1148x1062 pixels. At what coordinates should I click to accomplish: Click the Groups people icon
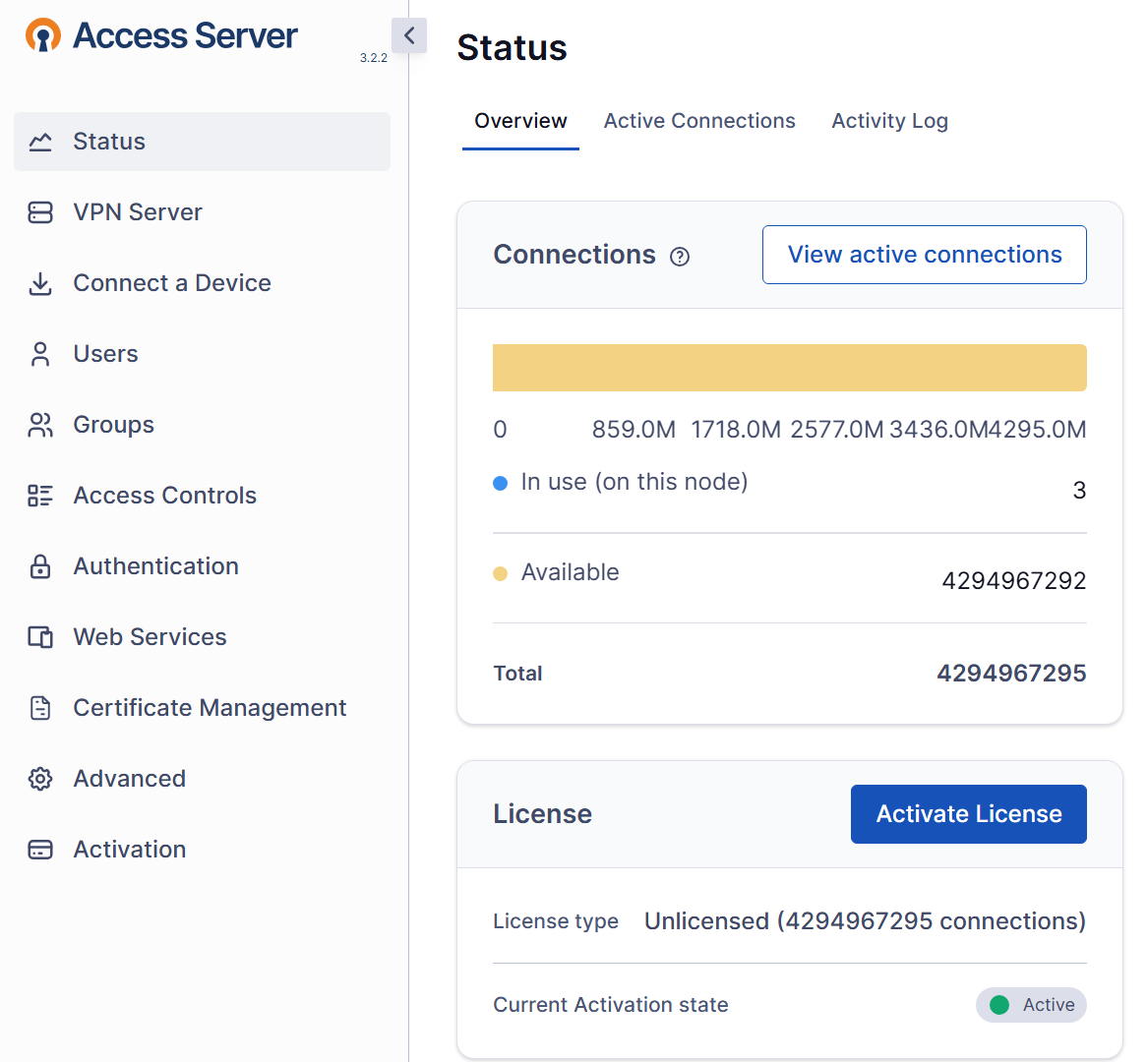(x=40, y=425)
